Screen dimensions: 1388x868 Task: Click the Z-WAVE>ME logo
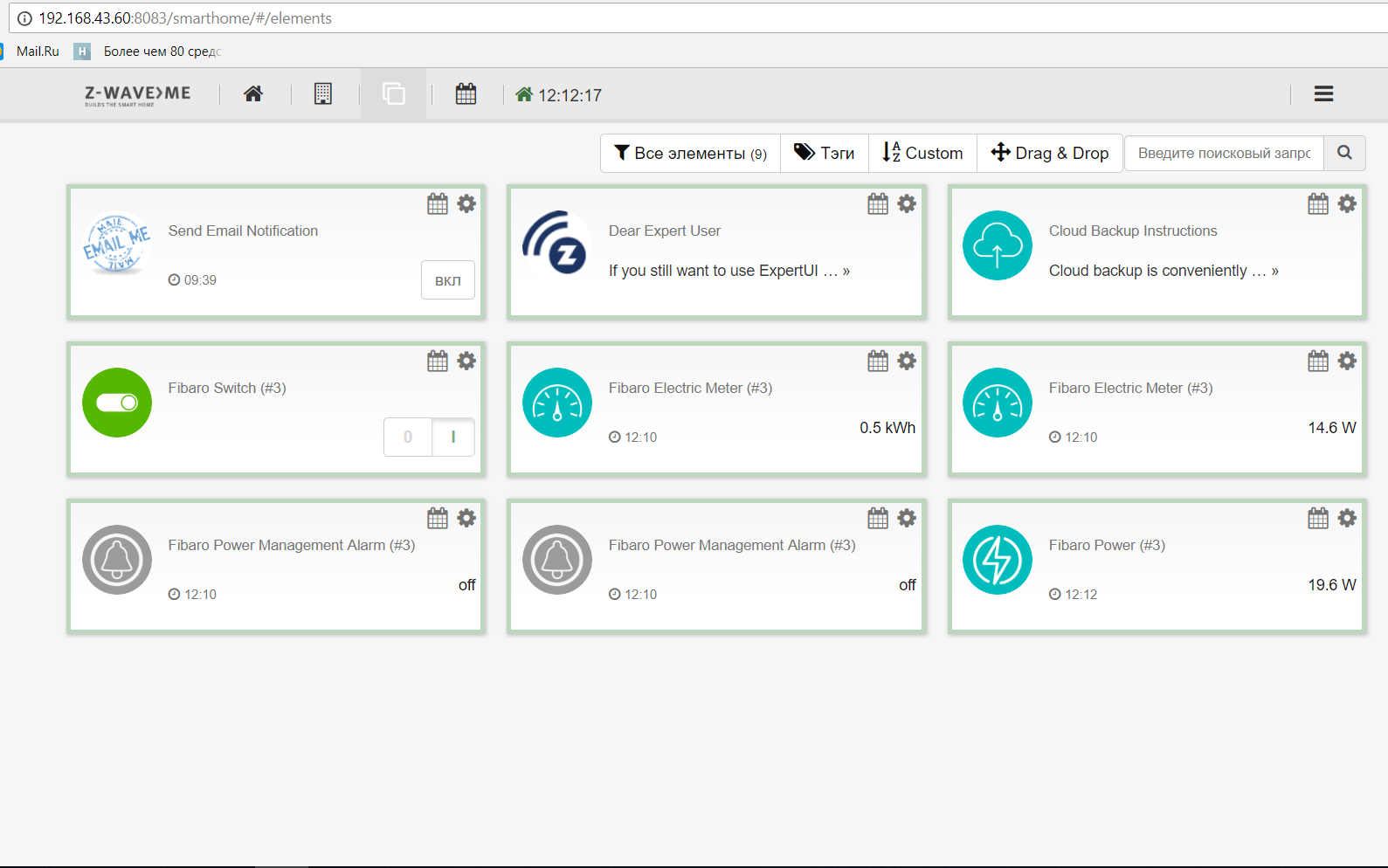pyautogui.click(x=138, y=95)
